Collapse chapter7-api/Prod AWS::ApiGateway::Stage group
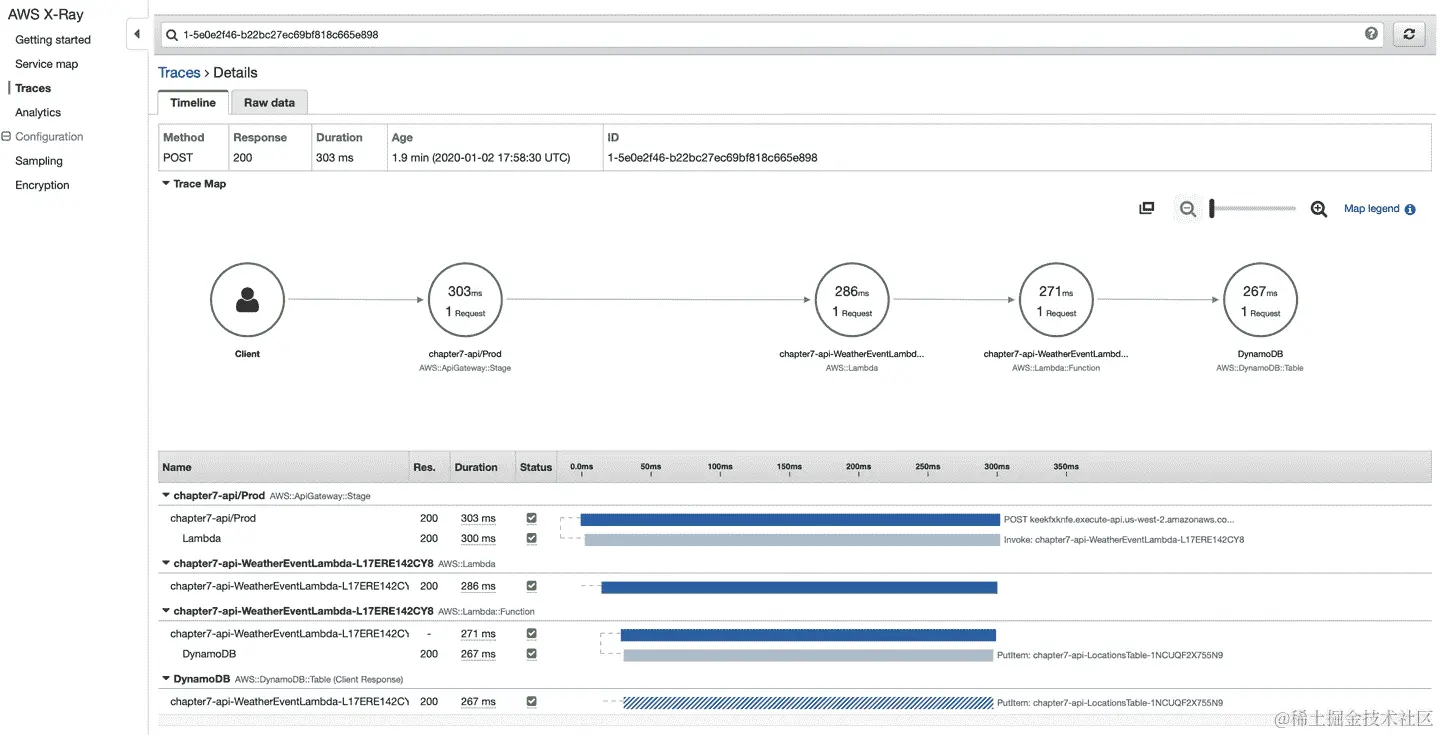Screen dimensions: 1440x735 [166, 495]
